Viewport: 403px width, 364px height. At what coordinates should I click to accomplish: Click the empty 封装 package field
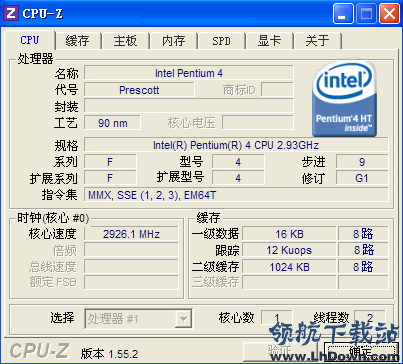tap(189, 106)
